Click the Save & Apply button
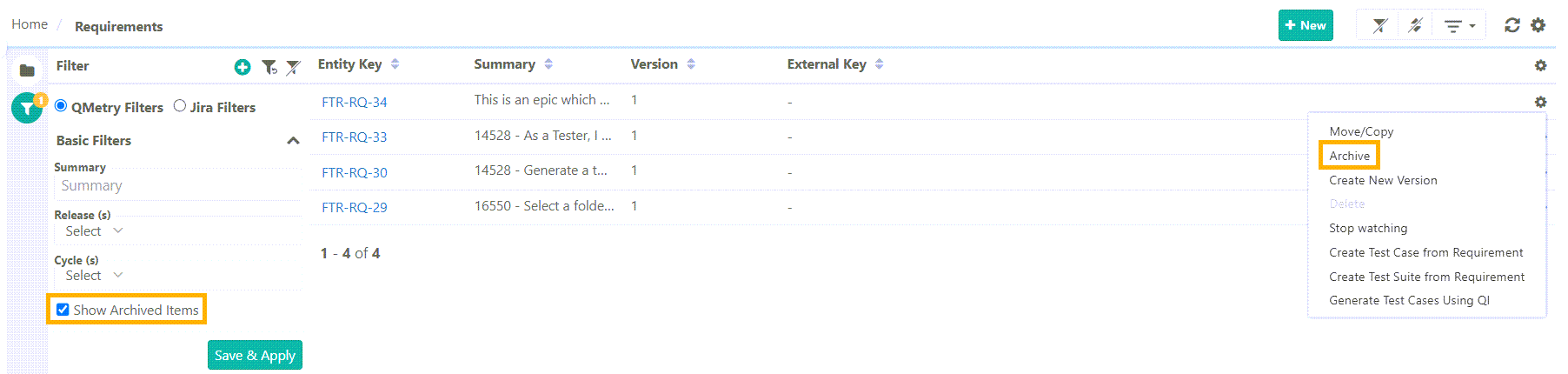The width and height of the screenshot is (1568, 374). [x=255, y=355]
